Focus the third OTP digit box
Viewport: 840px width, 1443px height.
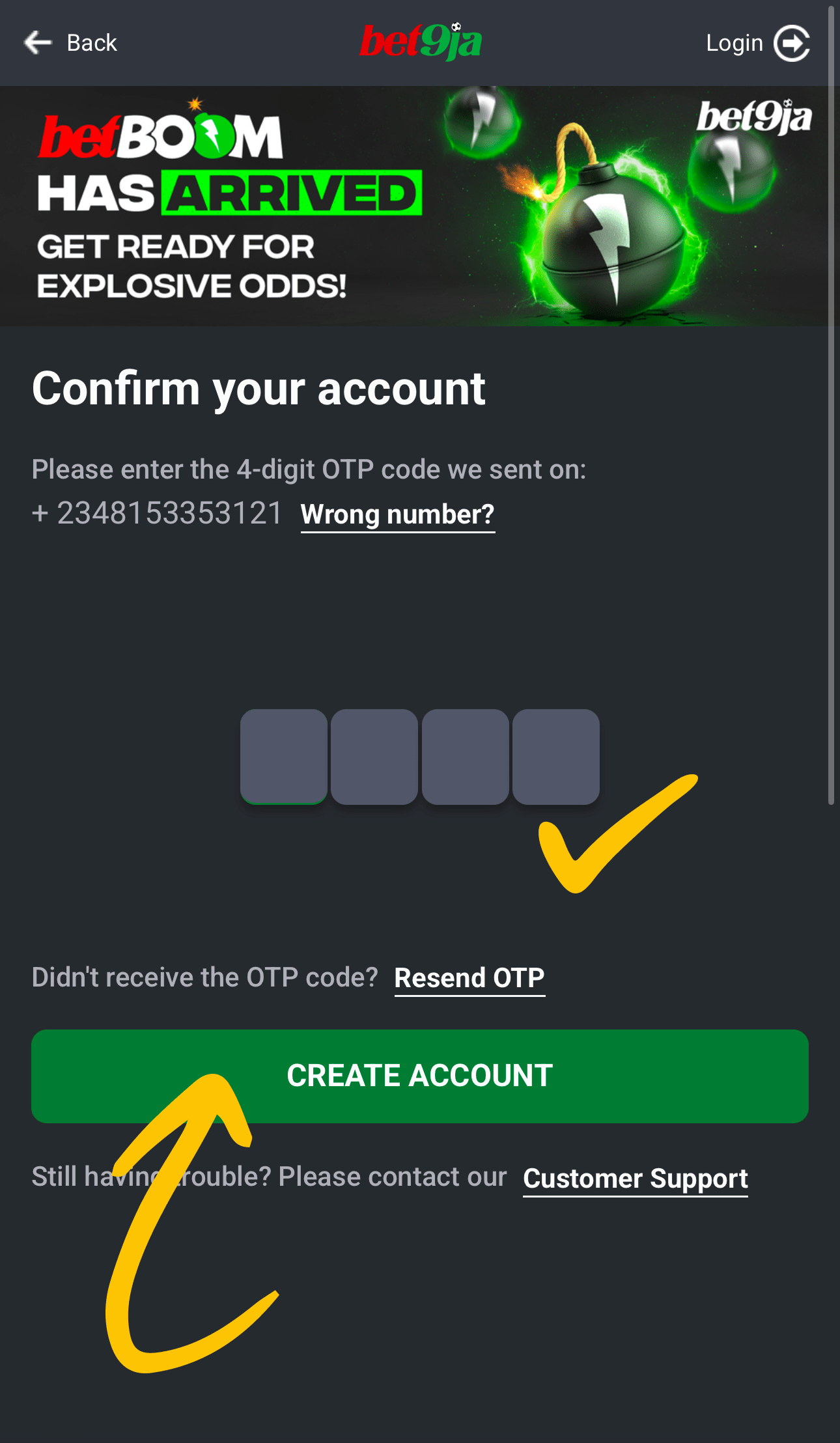pyautogui.click(x=465, y=757)
